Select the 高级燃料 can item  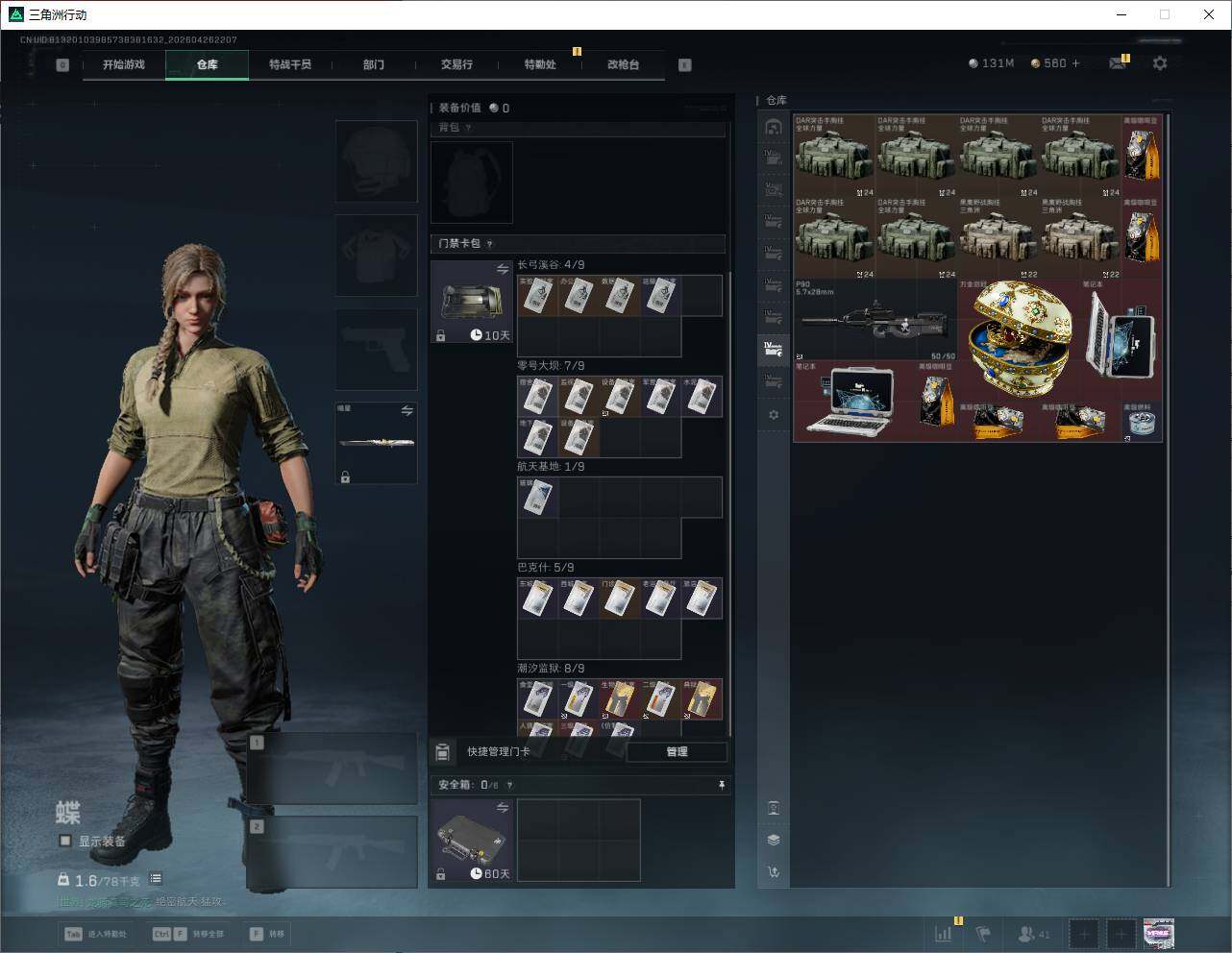coord(1142,422)
